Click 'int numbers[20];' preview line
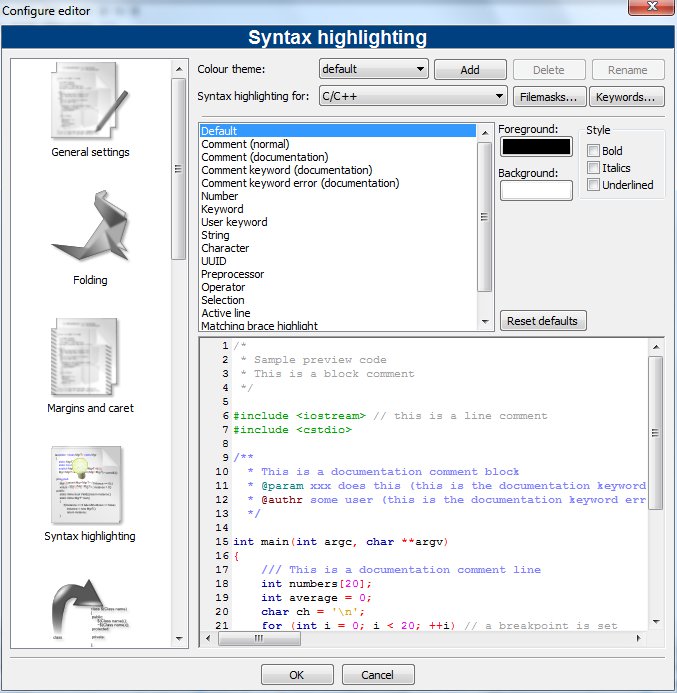The image size is (677, 693). click(316, 584)
